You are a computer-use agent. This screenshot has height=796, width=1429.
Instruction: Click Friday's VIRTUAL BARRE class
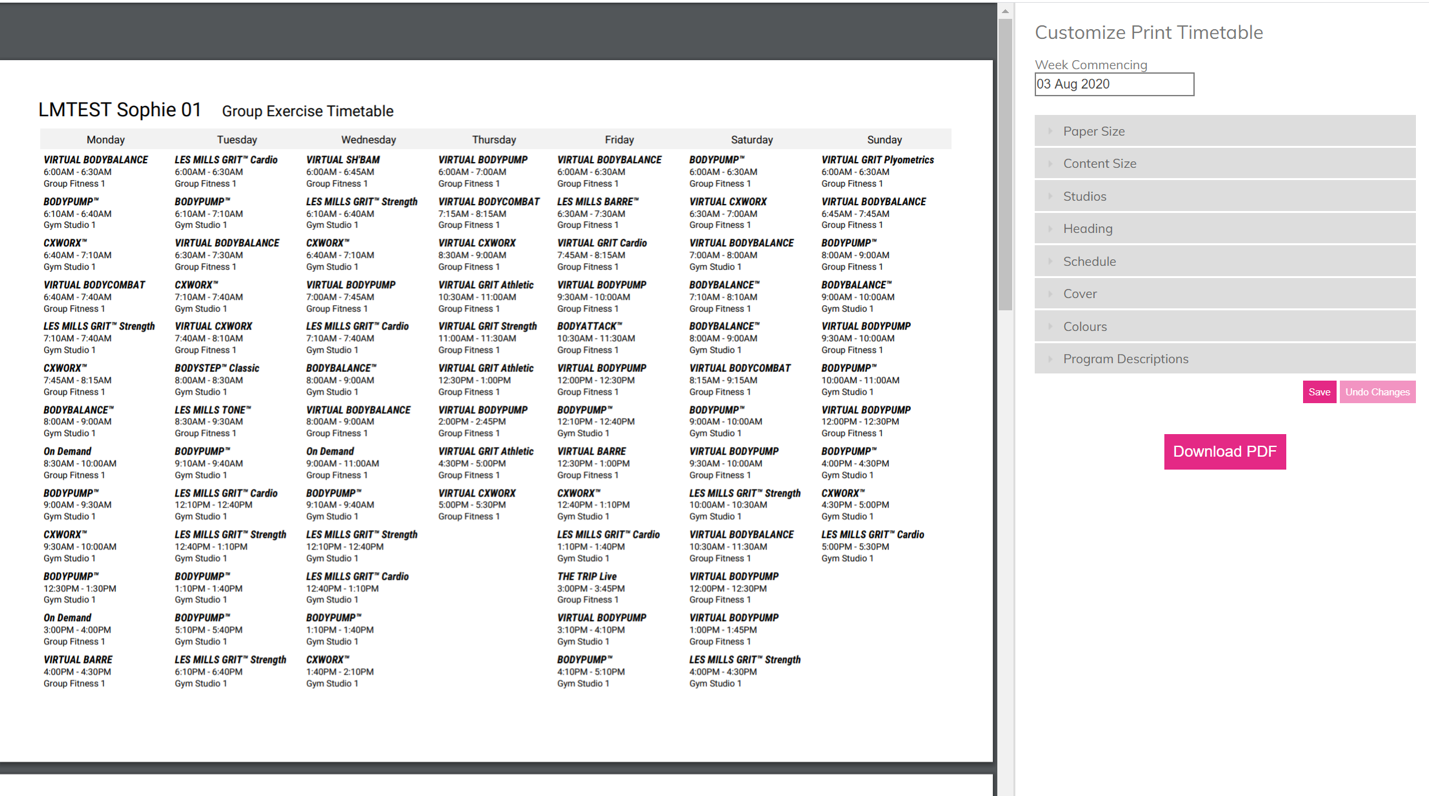tap(593, 463)
